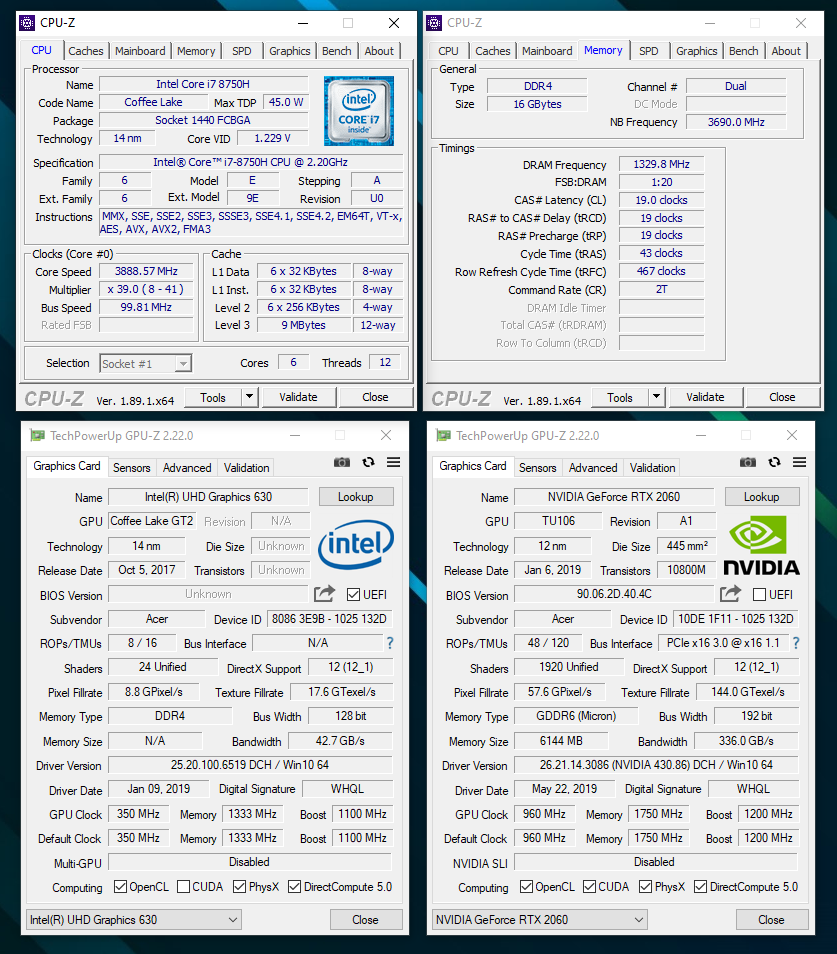This screenshot has width=837, height=954.
Task: Click refresh icon in Intel UHD GPU-Z window
Action: click(x=368, y=462)
